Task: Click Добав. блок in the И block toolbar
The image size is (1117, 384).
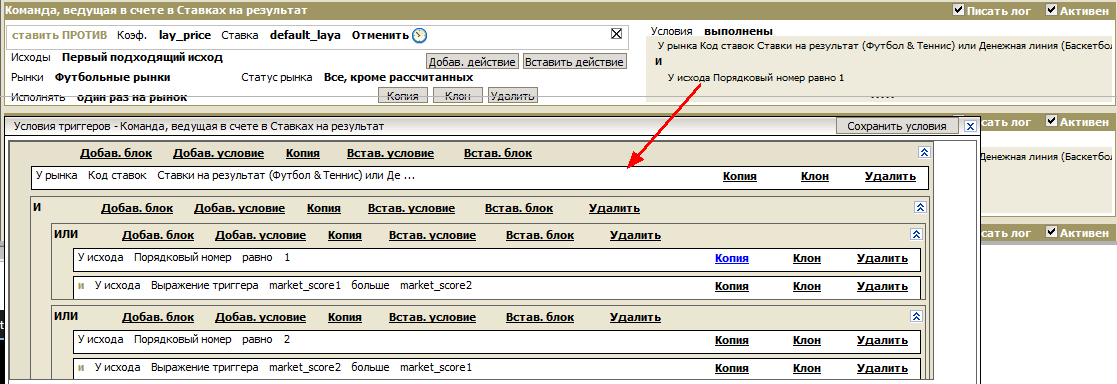Action: coord(137,208)
